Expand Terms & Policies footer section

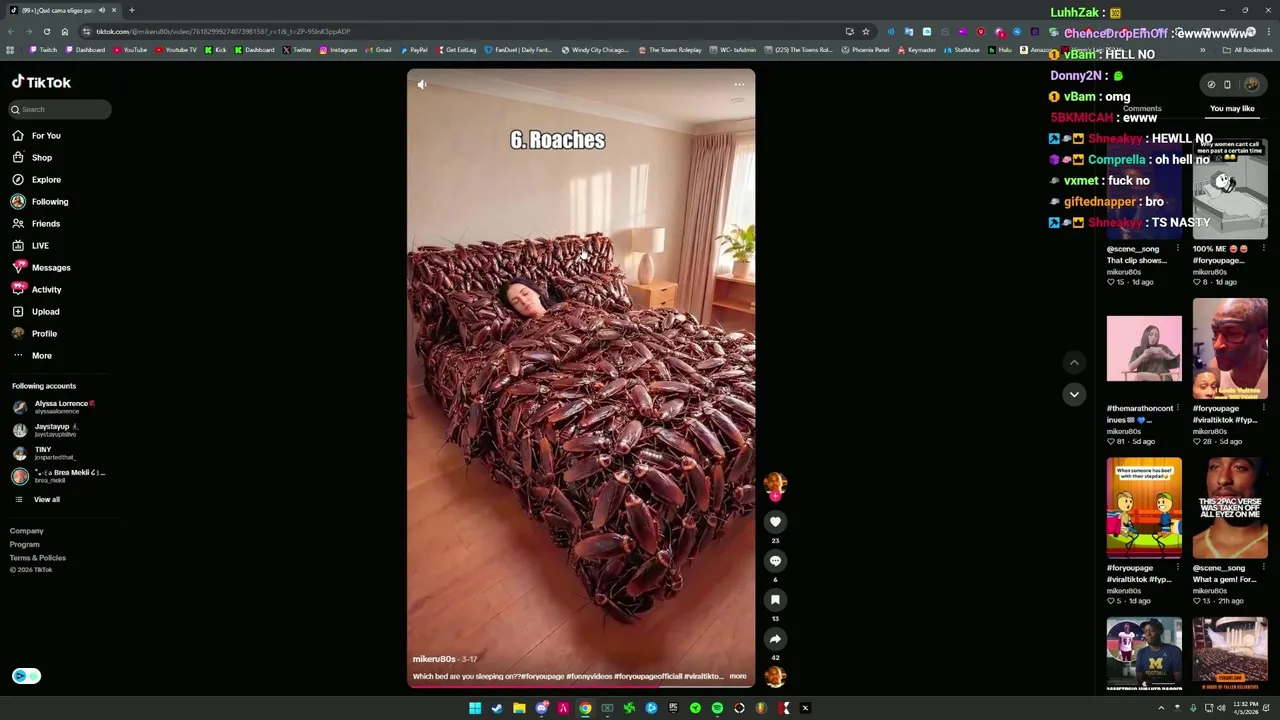[x=38, y=557]
